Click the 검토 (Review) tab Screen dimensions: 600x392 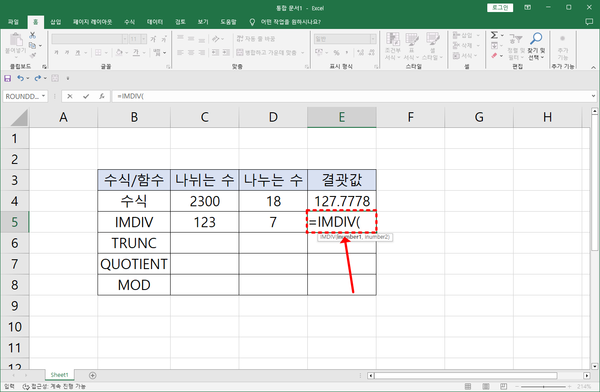[x=180, y=22]
